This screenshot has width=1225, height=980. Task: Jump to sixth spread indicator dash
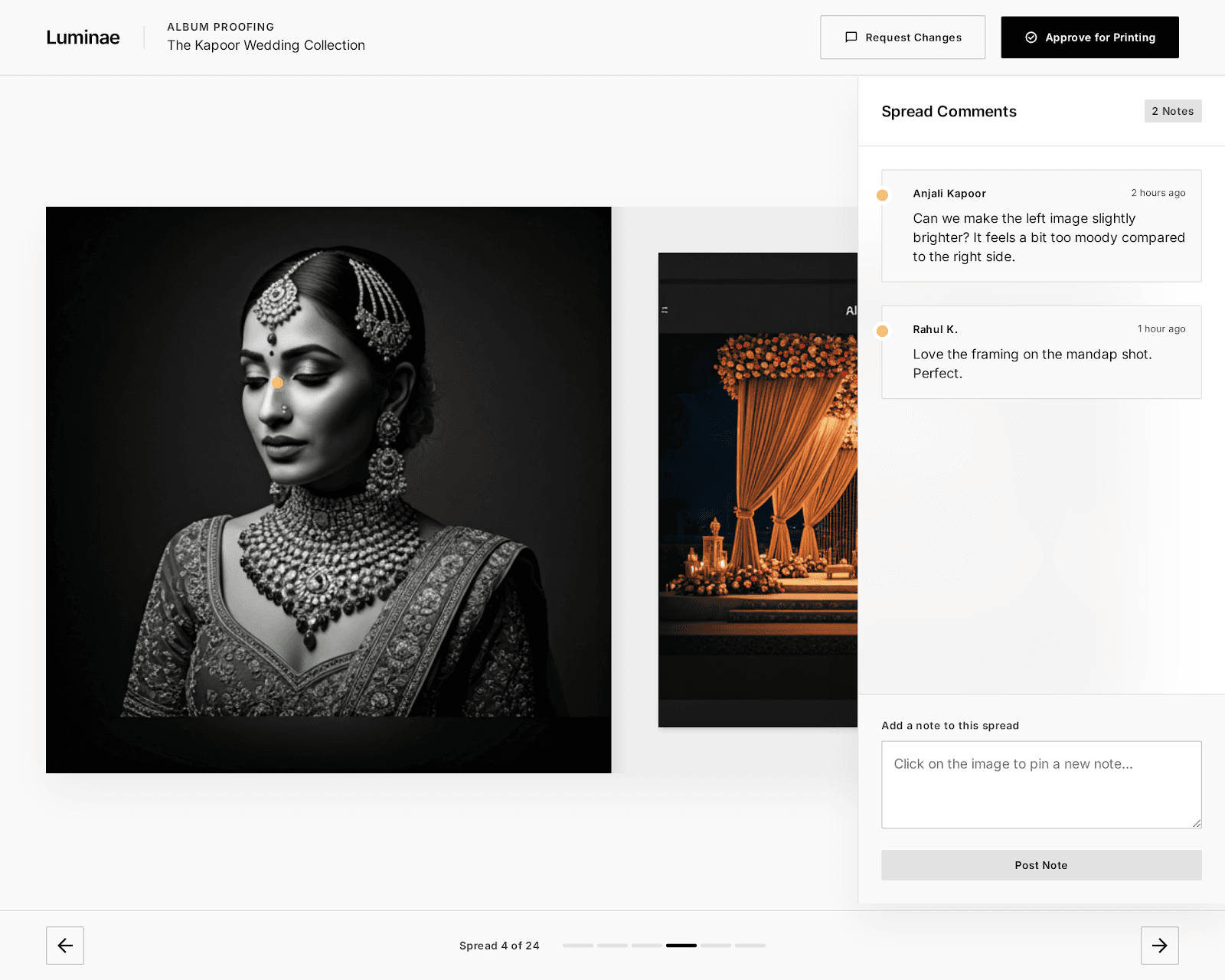(750, 946)
